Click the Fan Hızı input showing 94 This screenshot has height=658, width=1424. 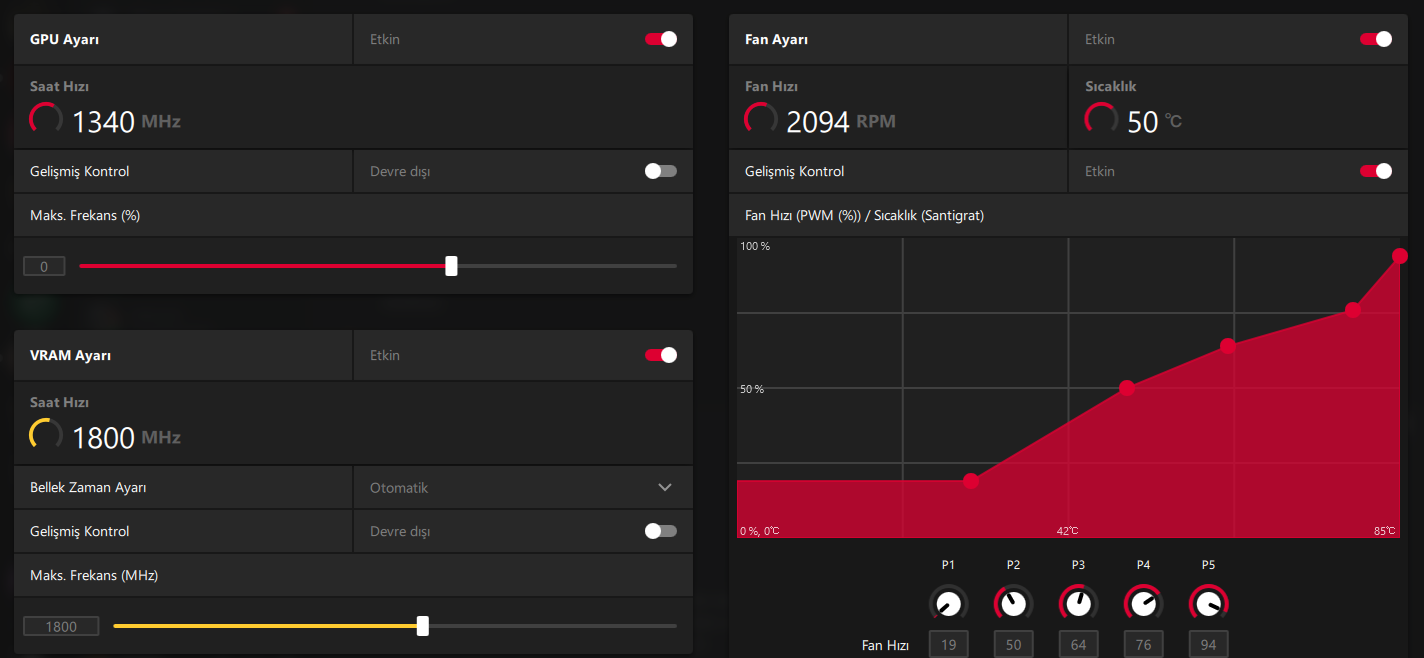[1208, 645]
